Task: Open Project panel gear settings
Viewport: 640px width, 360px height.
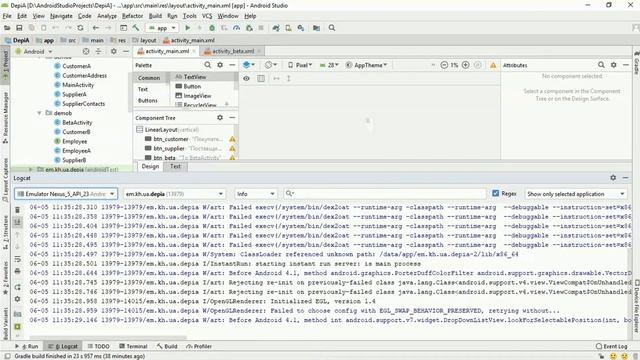Action: point(114,51)
